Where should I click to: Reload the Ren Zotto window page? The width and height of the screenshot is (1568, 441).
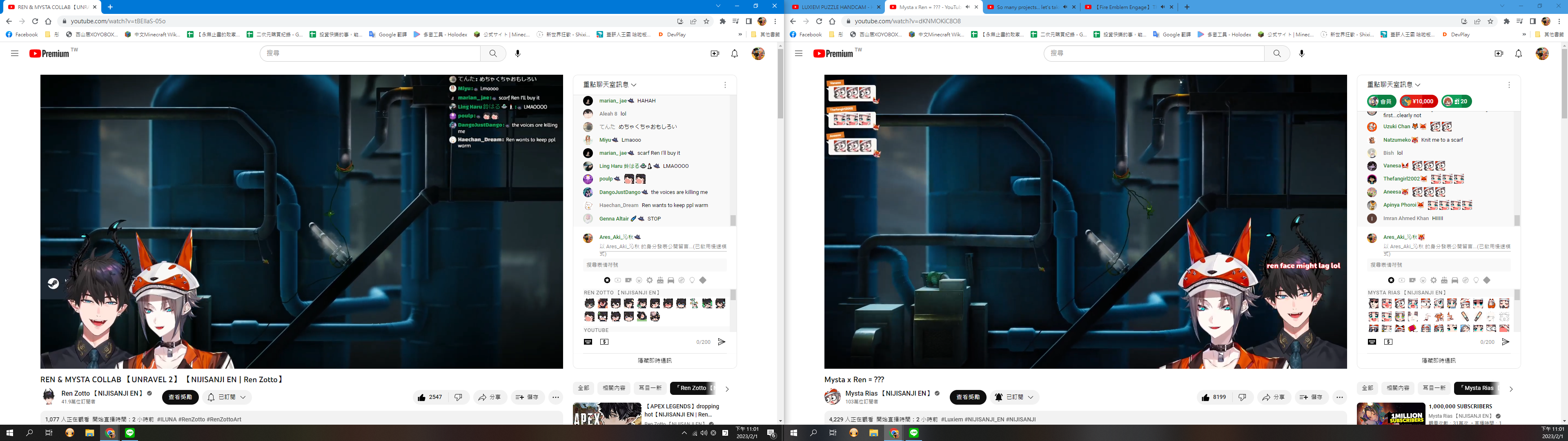click(x=35, y=21)
